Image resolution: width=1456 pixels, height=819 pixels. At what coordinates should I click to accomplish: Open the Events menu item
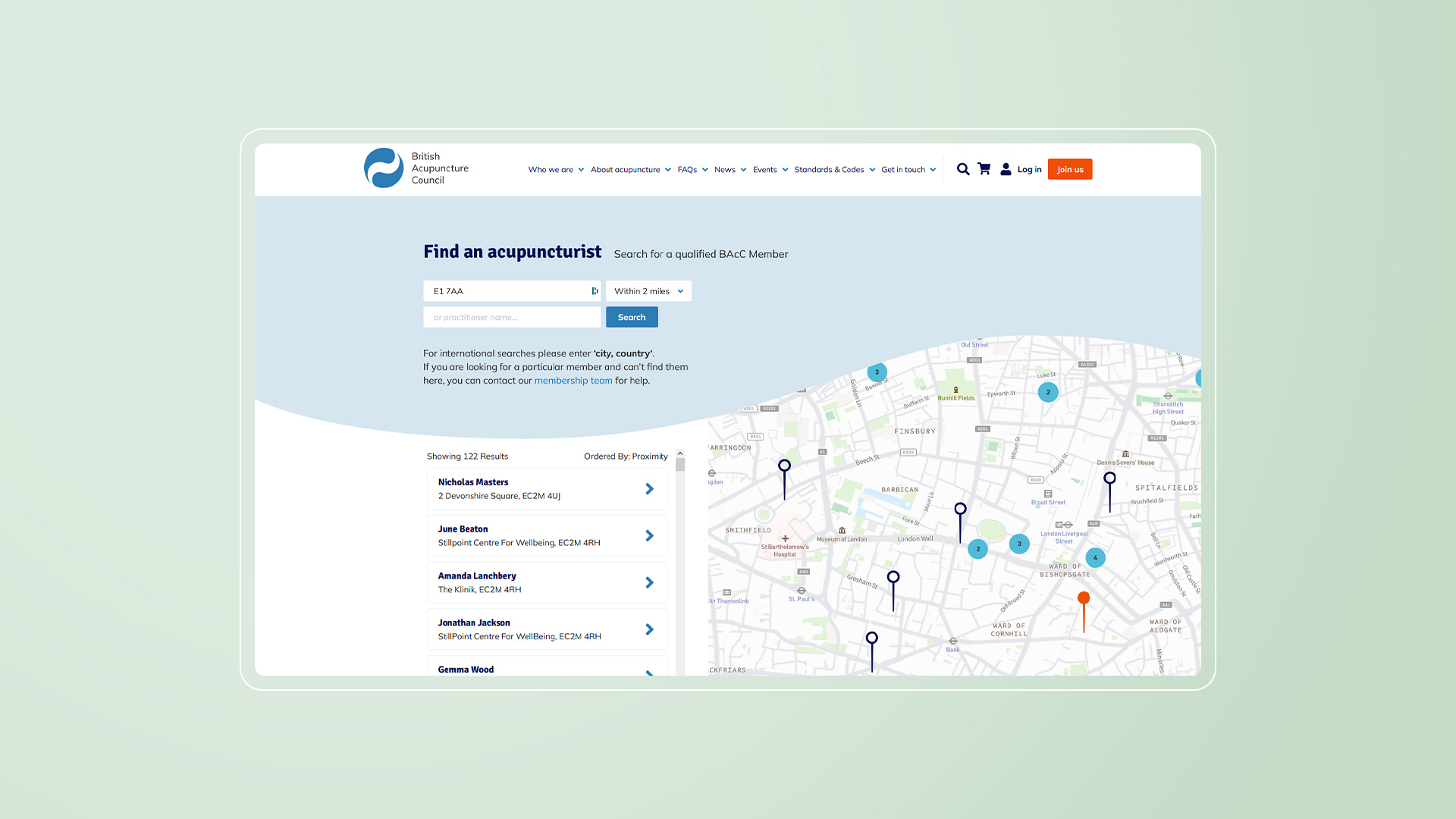(770, 170)
